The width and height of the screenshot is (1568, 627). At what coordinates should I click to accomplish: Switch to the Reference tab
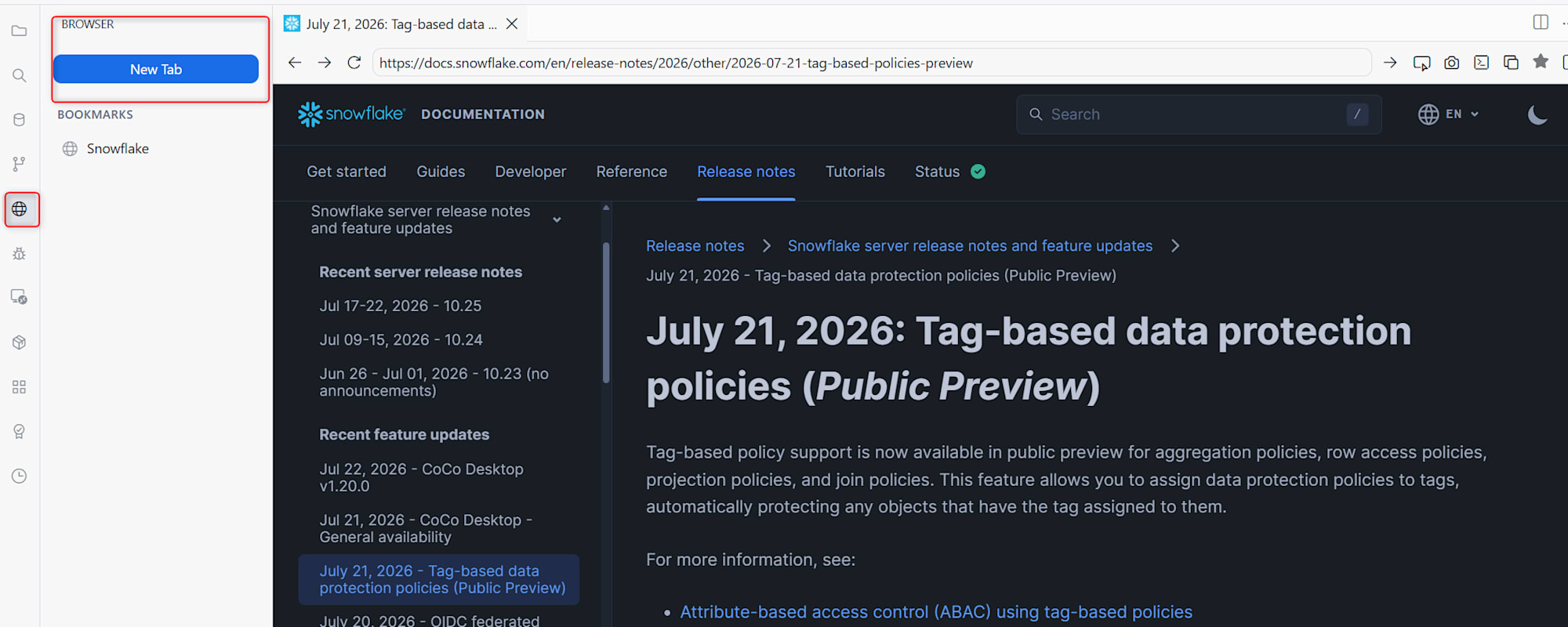[x=631, y=172]
